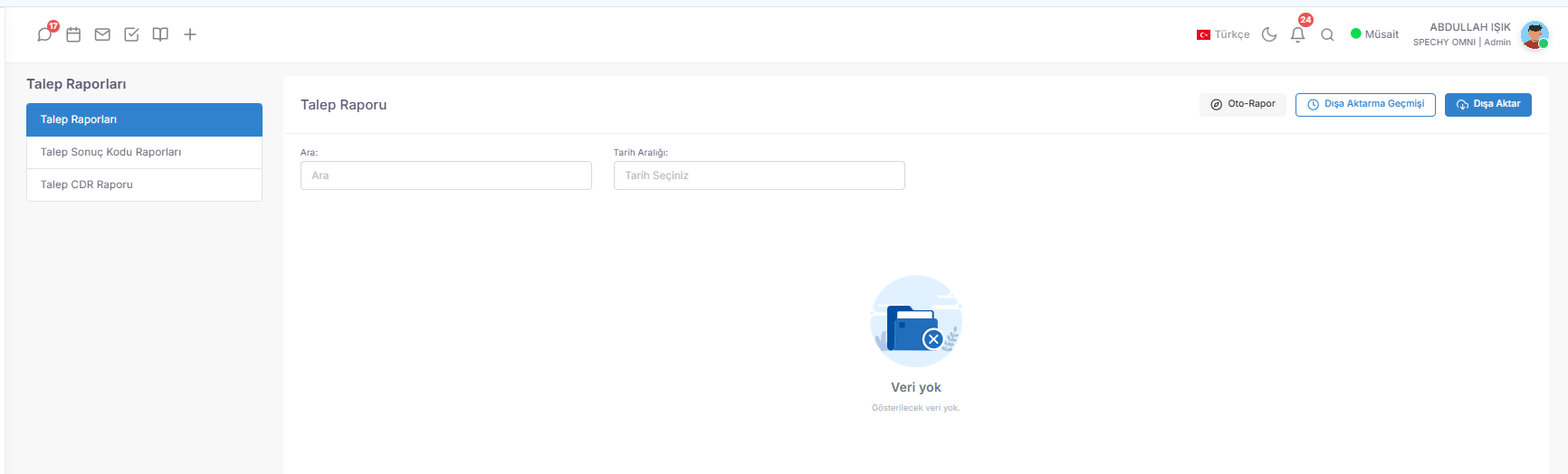1568x474 pixels.
Task: Open the calendar icon in top bar
Action: pos(73,34)
